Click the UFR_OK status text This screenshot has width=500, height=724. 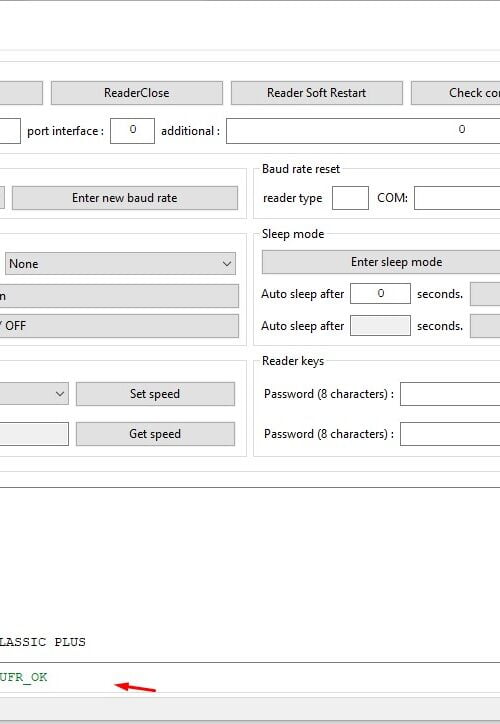tap(24, 677)
